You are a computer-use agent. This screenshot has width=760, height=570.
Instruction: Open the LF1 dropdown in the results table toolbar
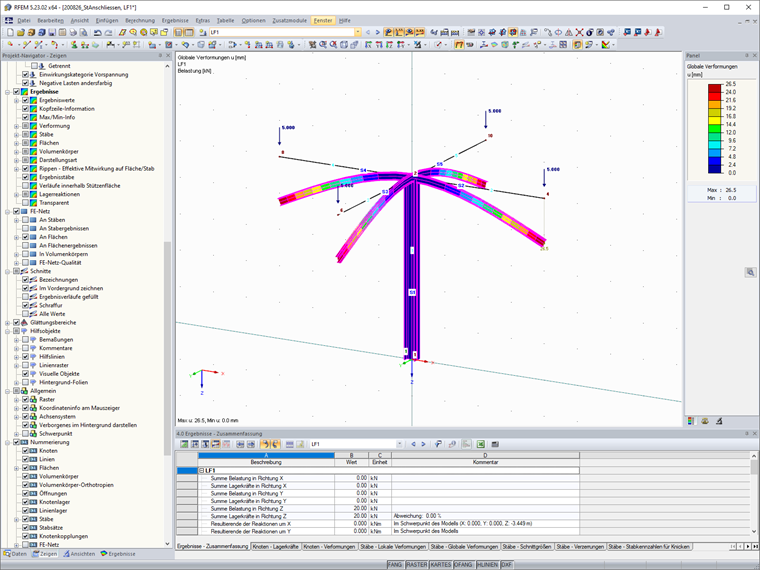point(399,444)
